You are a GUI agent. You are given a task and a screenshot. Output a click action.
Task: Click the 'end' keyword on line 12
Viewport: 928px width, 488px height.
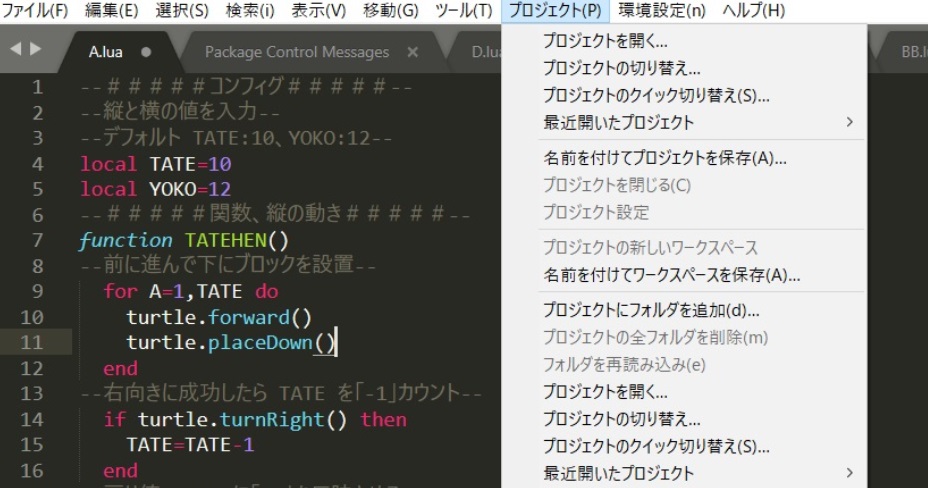(x=120, y=369)
